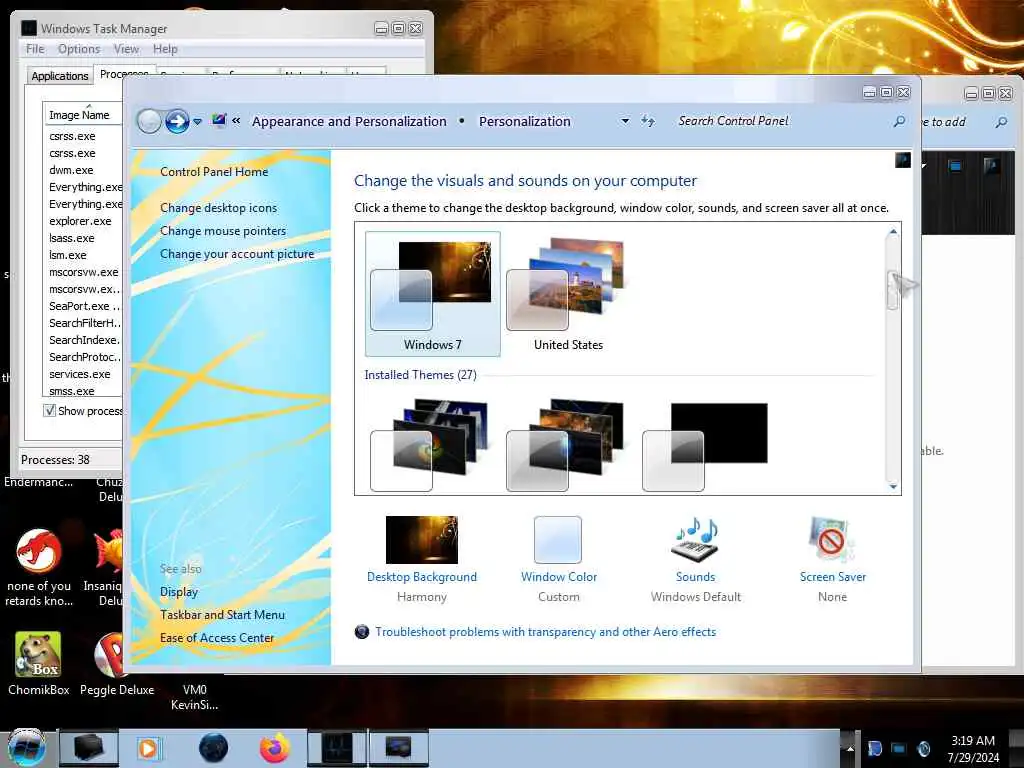The image size is (1024, 768).
Task: Select the solid black installed theme
Action: [x=705, y=445]
